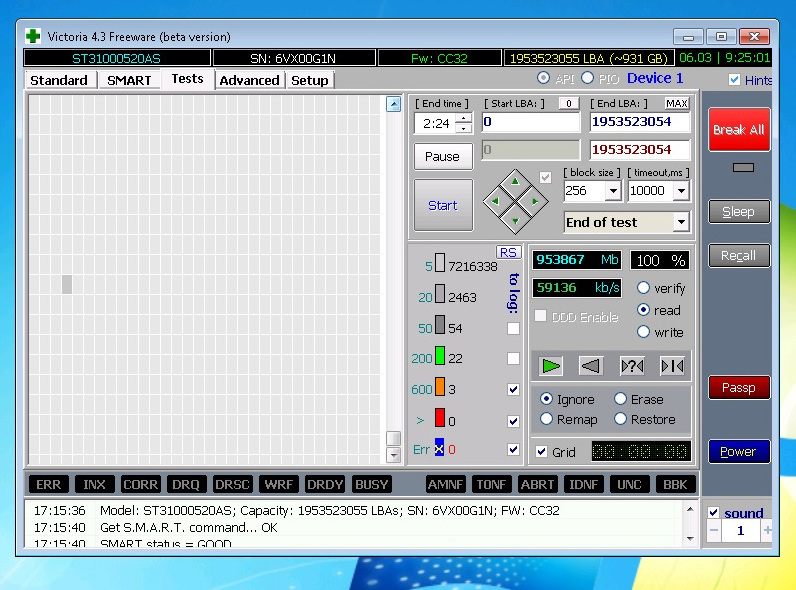Click the green play forward scan button
796x590 pixels.
(551, 366)
